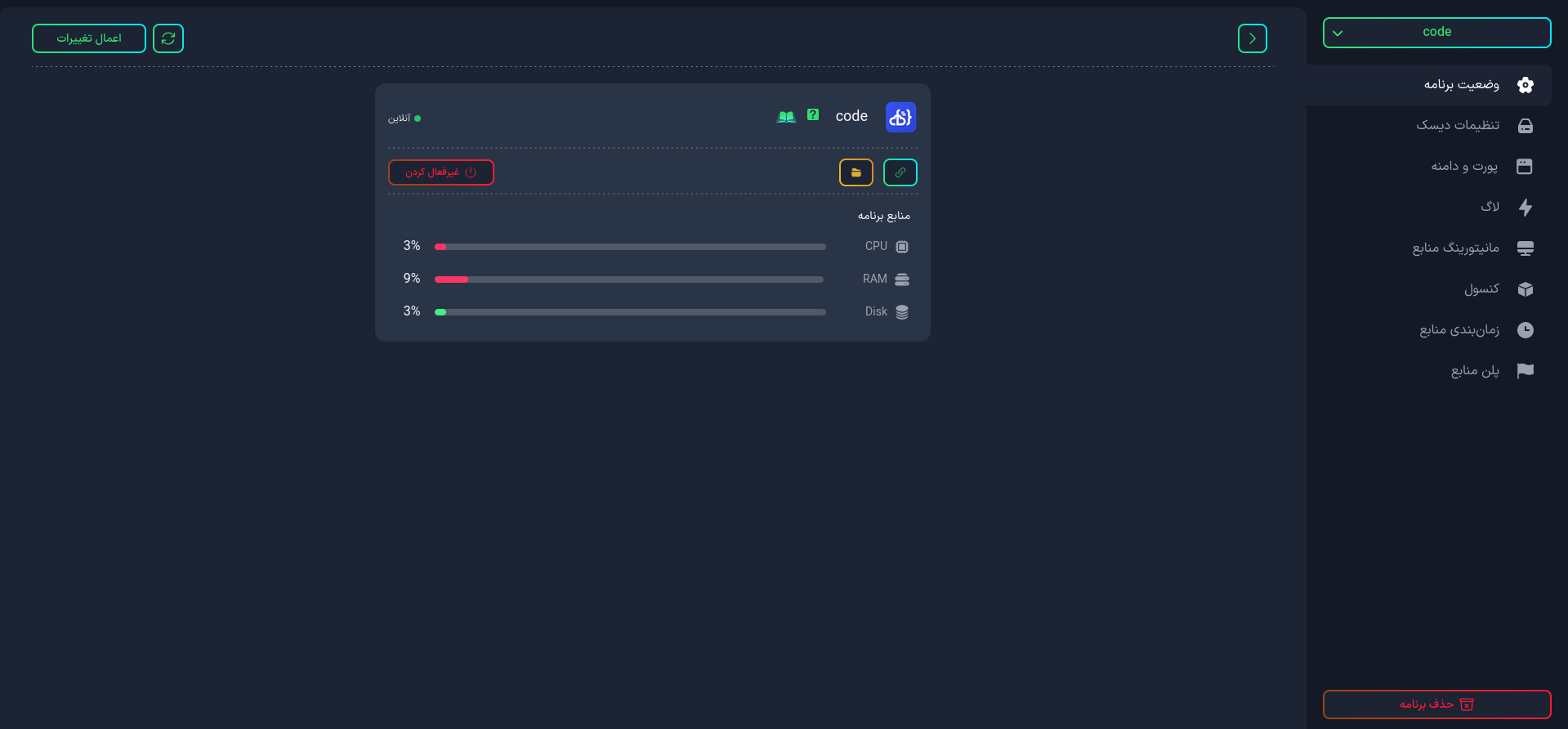The height and width of the screenshot is (729, 1568).
Task: Click the orange folder icon button
Action: click(855, 172)
